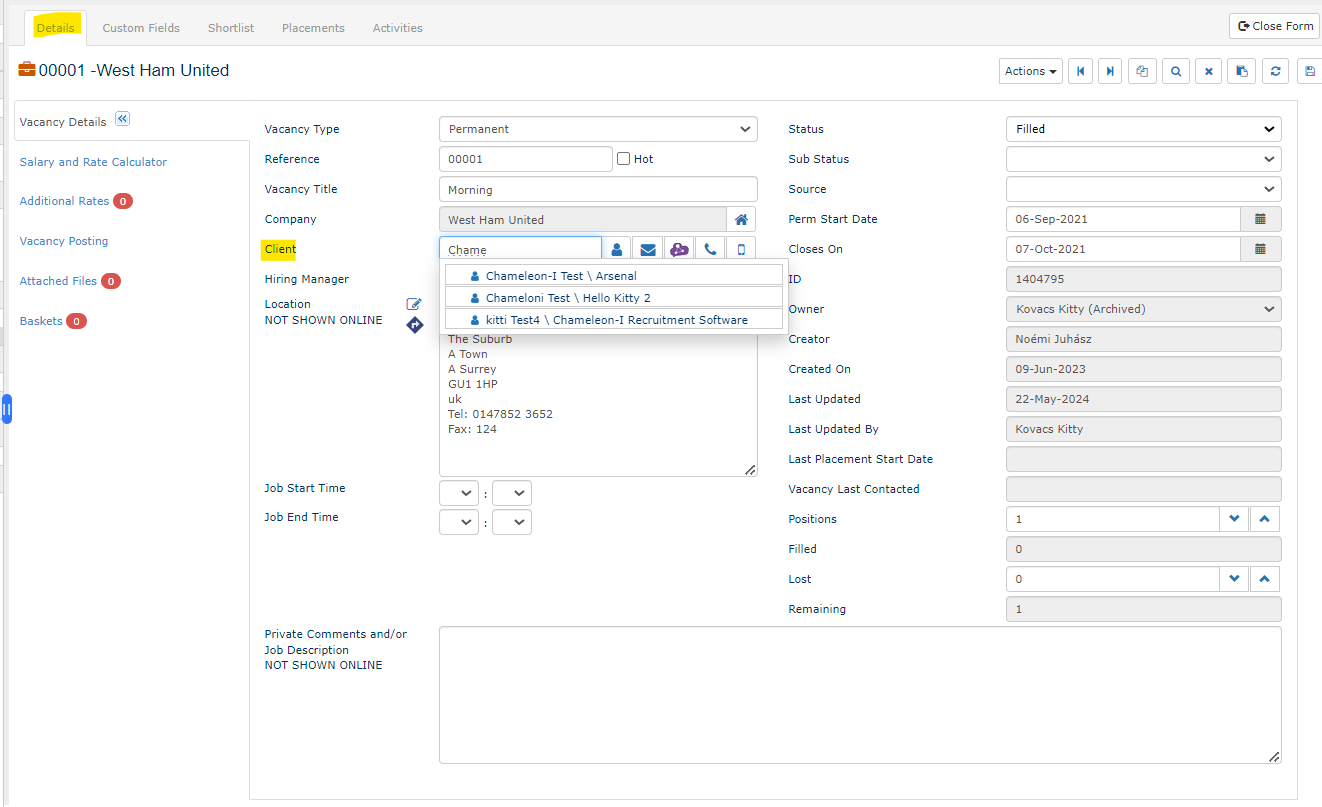Select suggestion Chameloni Test \ Hello Kitty 2
Viewport: 1322px width, 807px height.
tap(614, 297)
